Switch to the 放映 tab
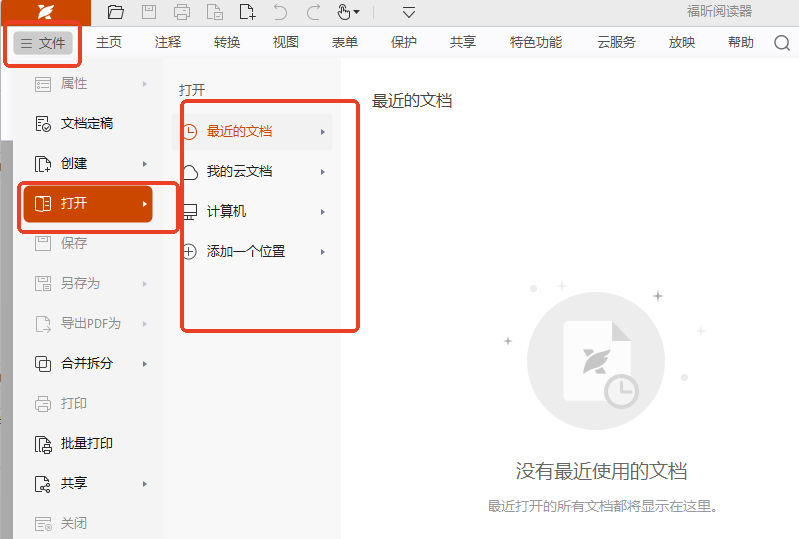This screenshot has width=799, height=539. (x=682, y=42)
